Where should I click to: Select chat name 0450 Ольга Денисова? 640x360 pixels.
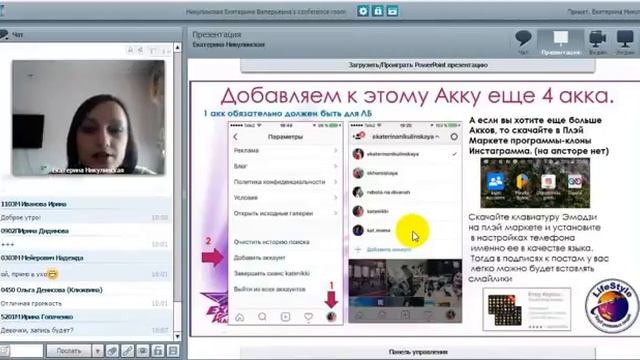[51, 290]
